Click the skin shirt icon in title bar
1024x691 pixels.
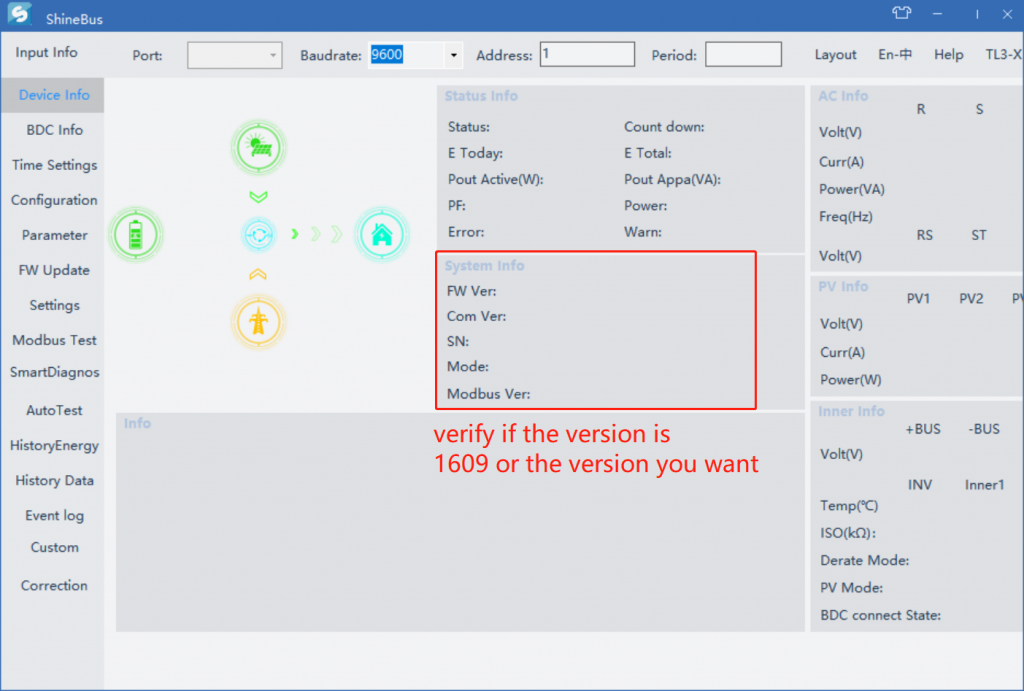click(902, 13)
